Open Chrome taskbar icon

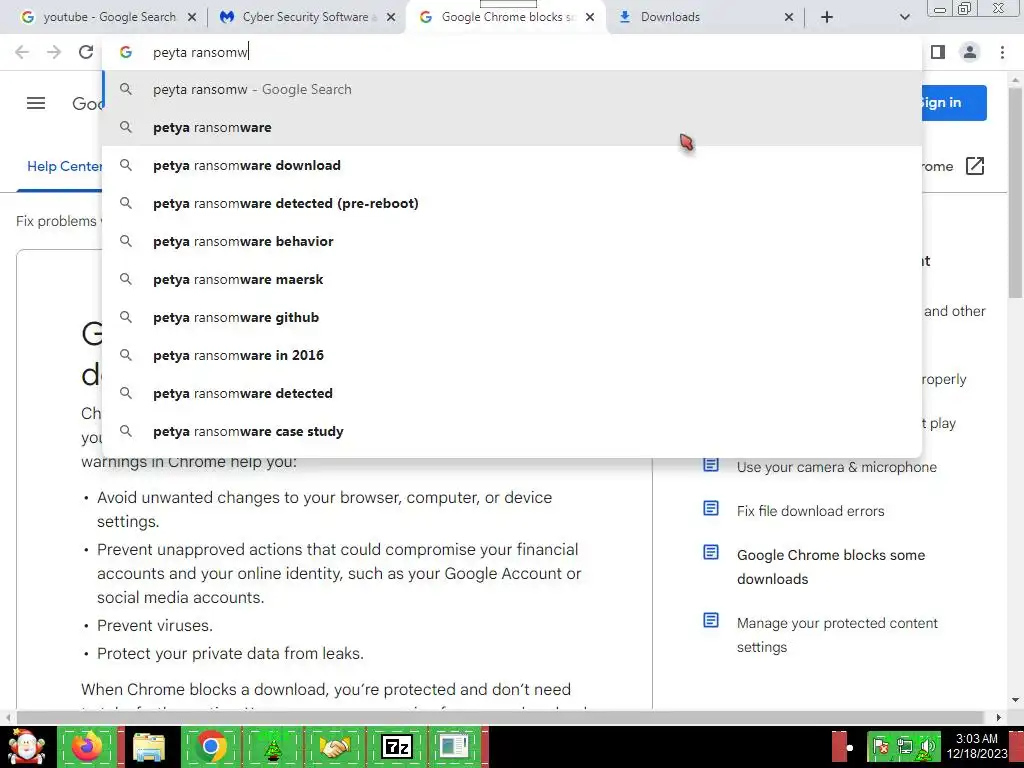coord(210,746)
